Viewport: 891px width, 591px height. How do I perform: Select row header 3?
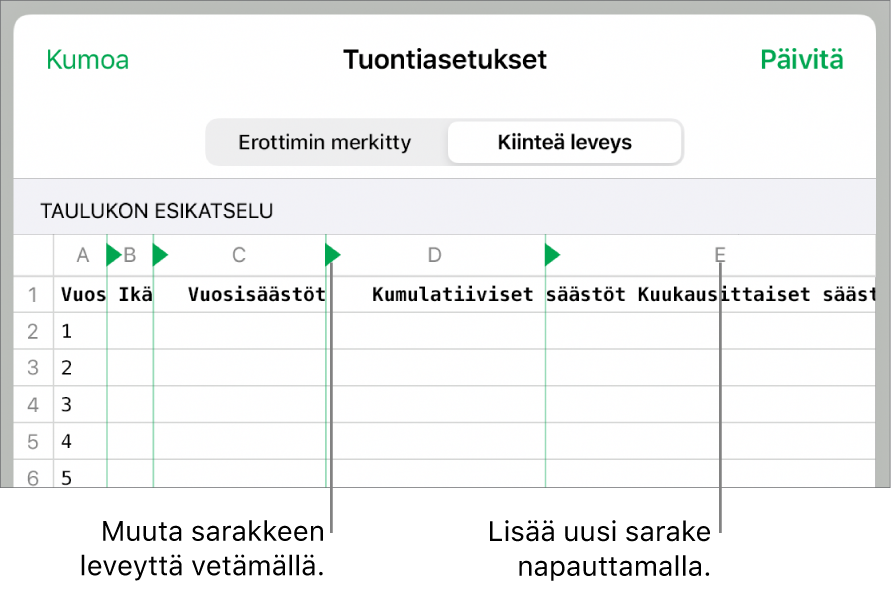(33, 368)
